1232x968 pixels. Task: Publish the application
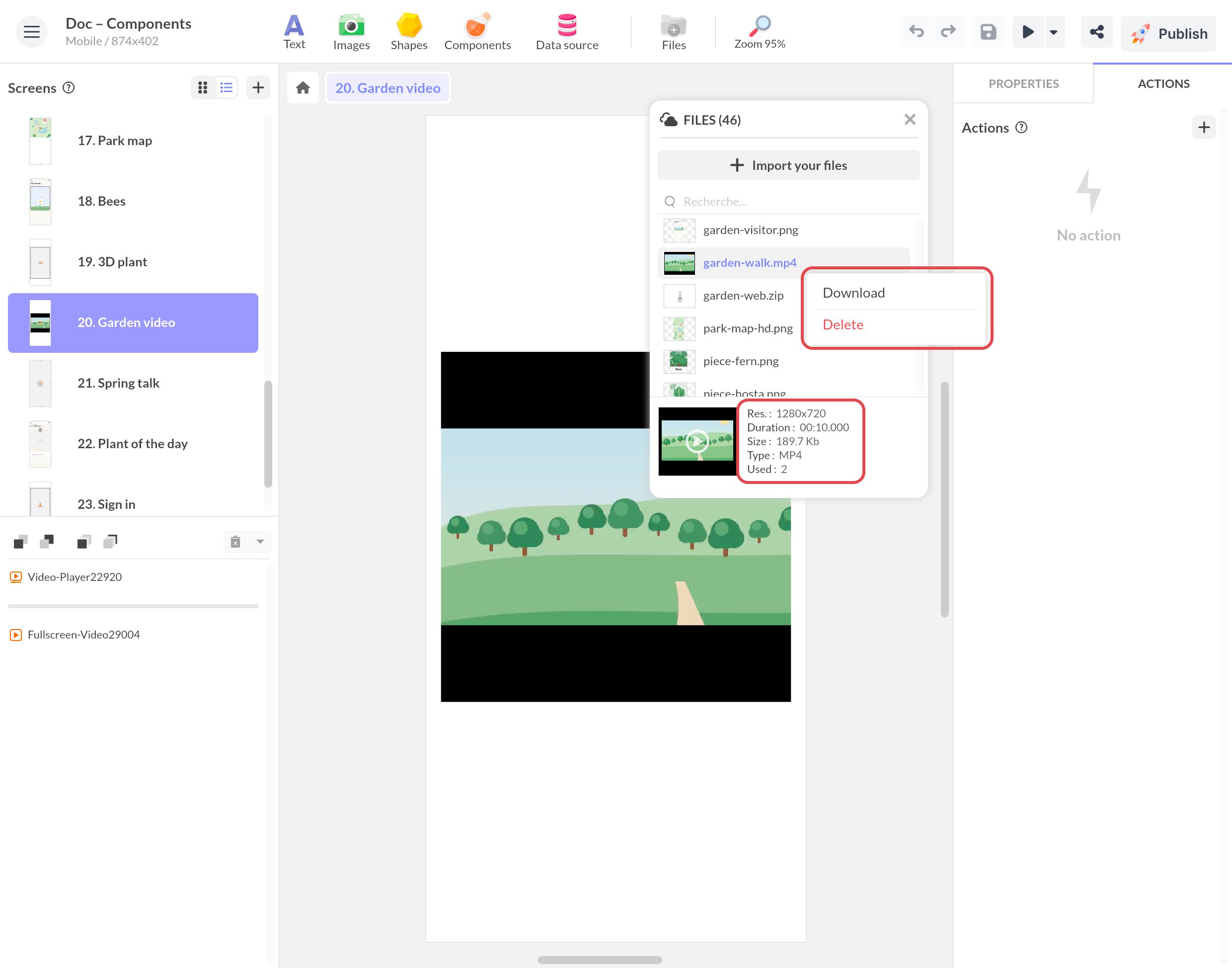pyautogui.click(x=1168, y=33)
